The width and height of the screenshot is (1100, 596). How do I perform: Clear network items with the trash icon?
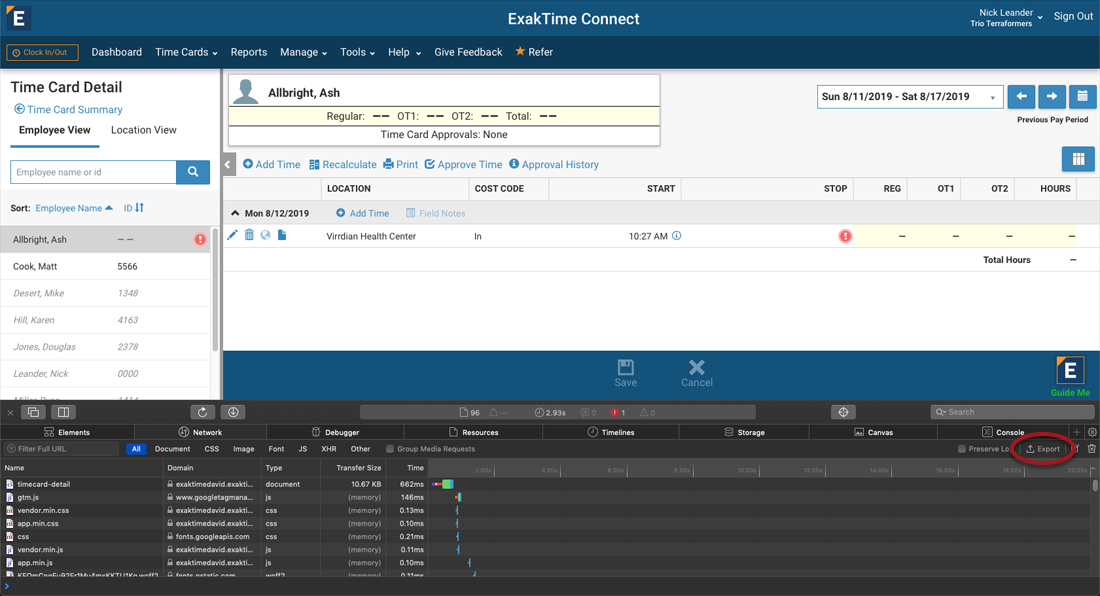[1092, 449]
